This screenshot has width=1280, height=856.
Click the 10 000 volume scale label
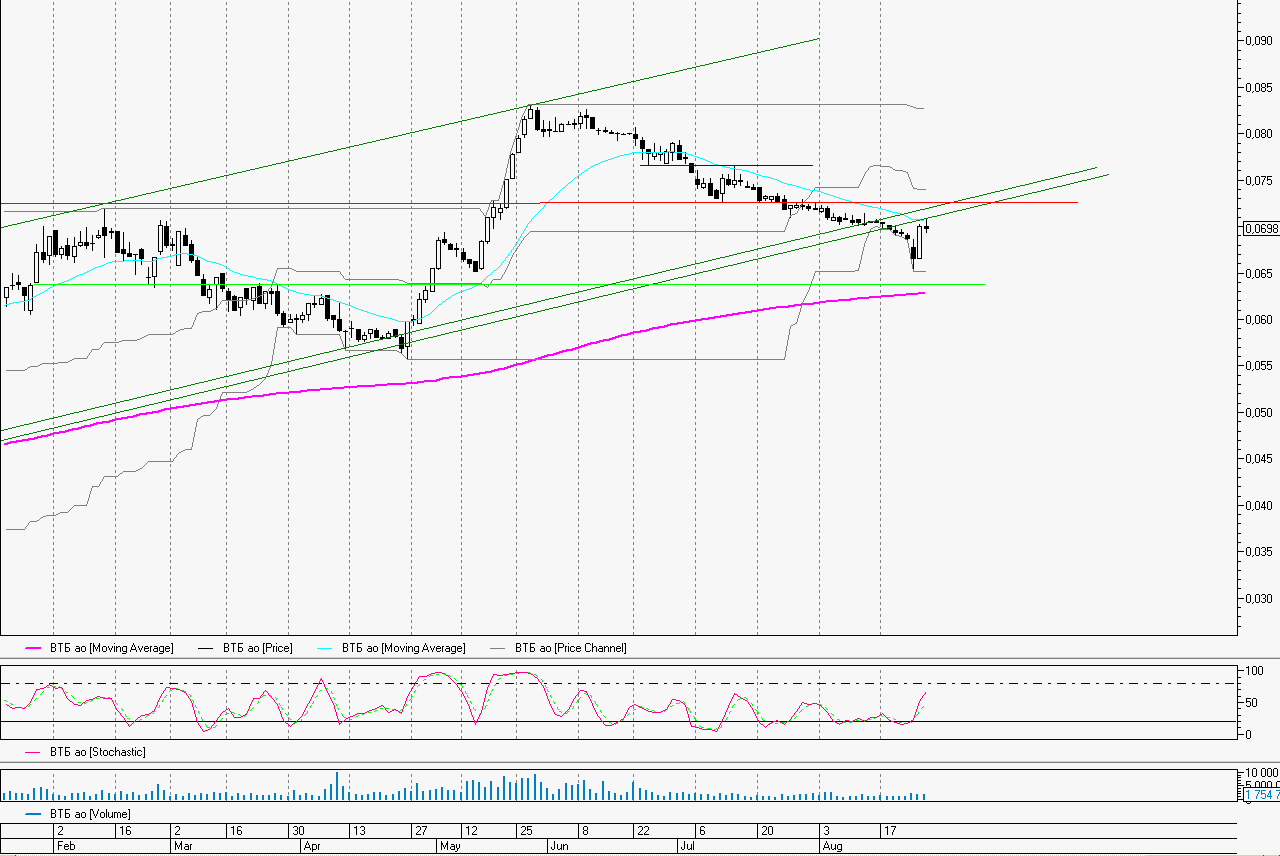click(x=1258, y=774)
